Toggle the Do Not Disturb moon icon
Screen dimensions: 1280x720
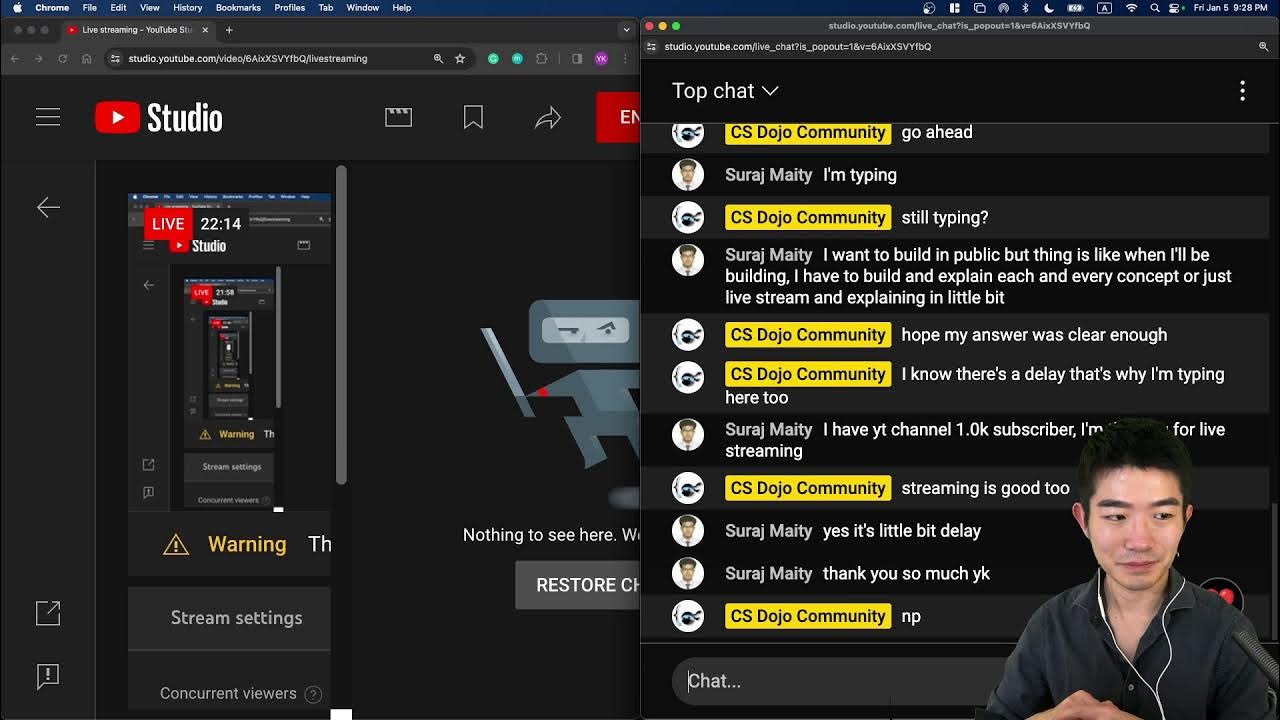click(1051, 8)
